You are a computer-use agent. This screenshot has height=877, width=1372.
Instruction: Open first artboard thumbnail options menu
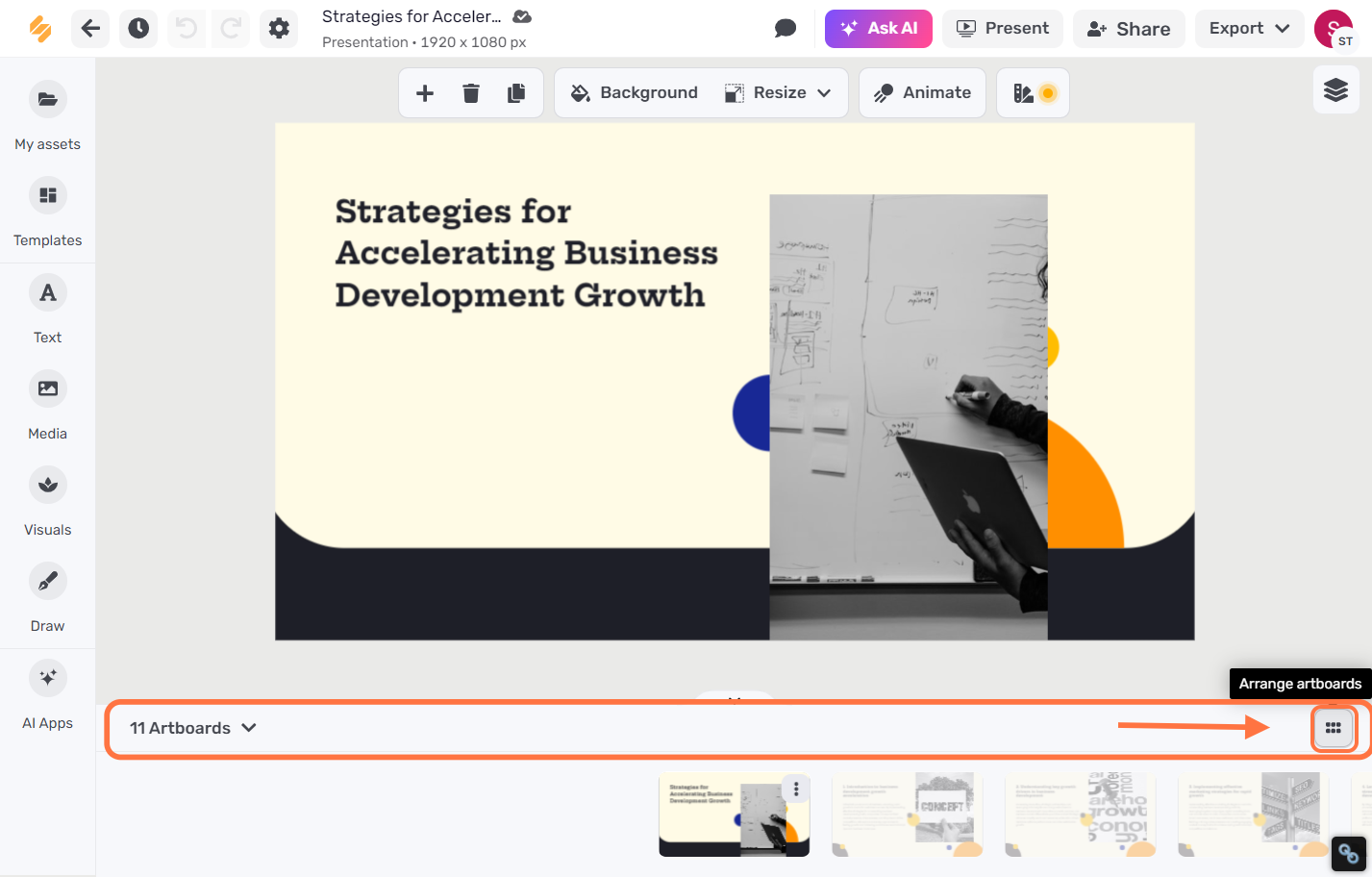click(x=796, y=789)
